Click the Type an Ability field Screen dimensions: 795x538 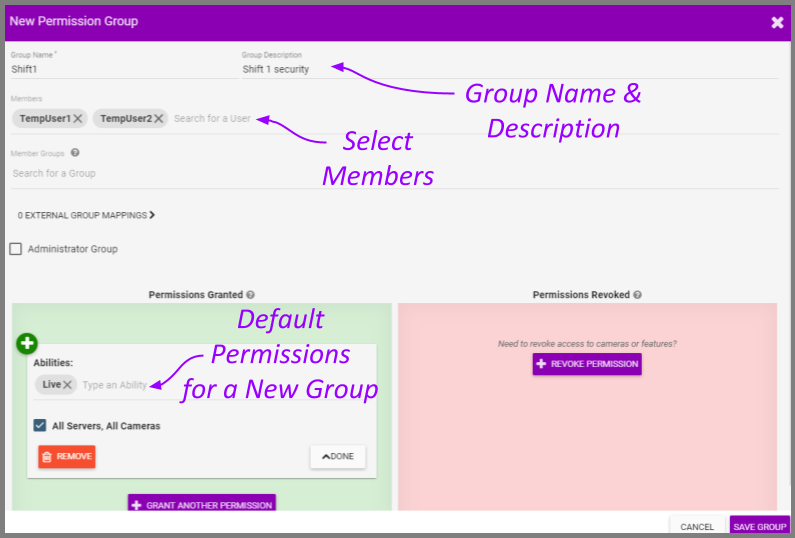tap(114, 385)
